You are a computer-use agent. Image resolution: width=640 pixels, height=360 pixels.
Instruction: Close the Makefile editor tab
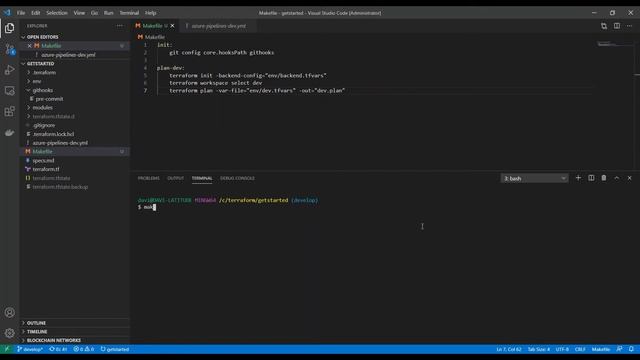tap(172, 26)
